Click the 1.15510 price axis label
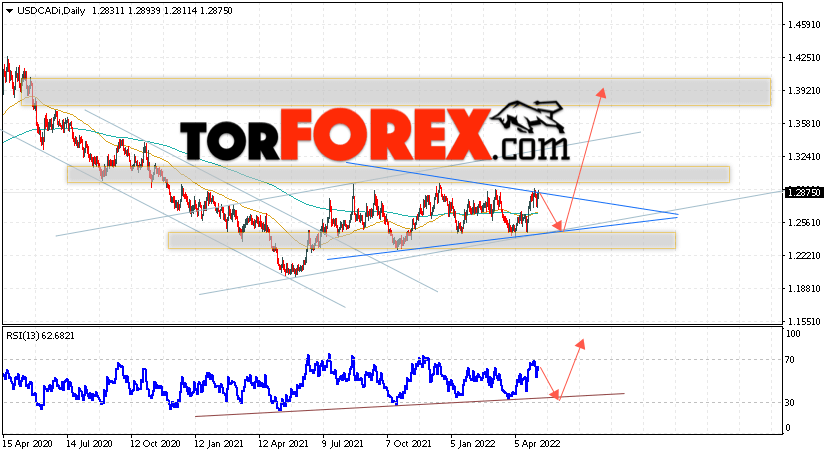Image resolution: width=828 pixels, height=455 pixels. (804, 321)
